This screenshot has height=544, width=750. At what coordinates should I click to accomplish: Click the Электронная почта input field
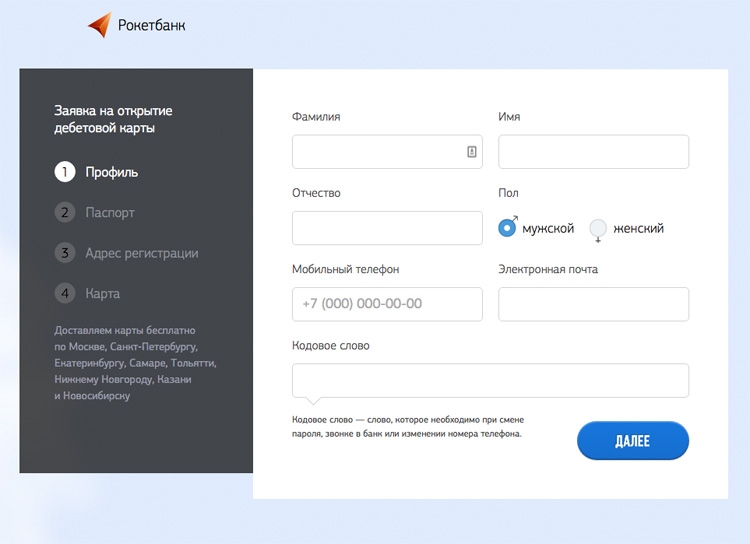[594, 304]
